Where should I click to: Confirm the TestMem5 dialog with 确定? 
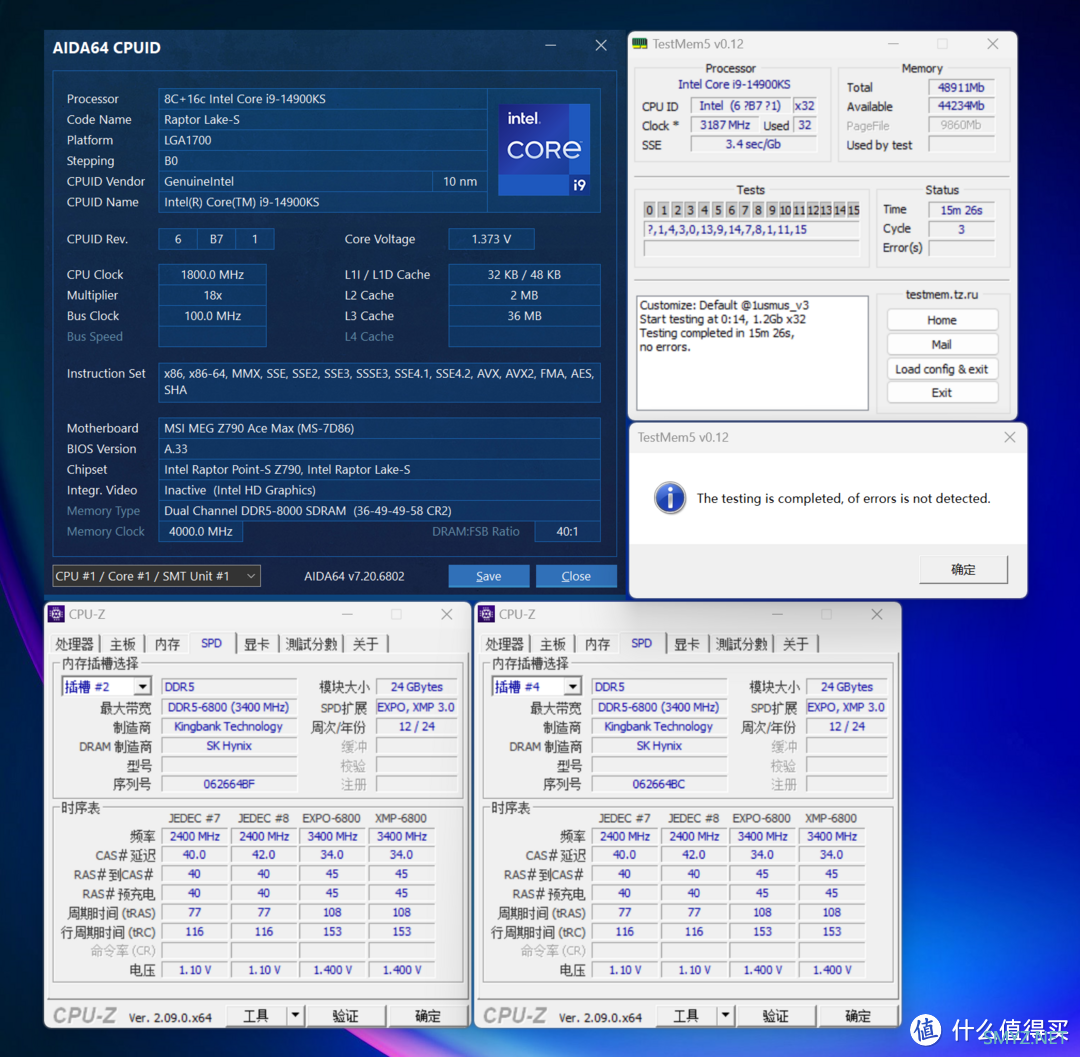[964, 569]
